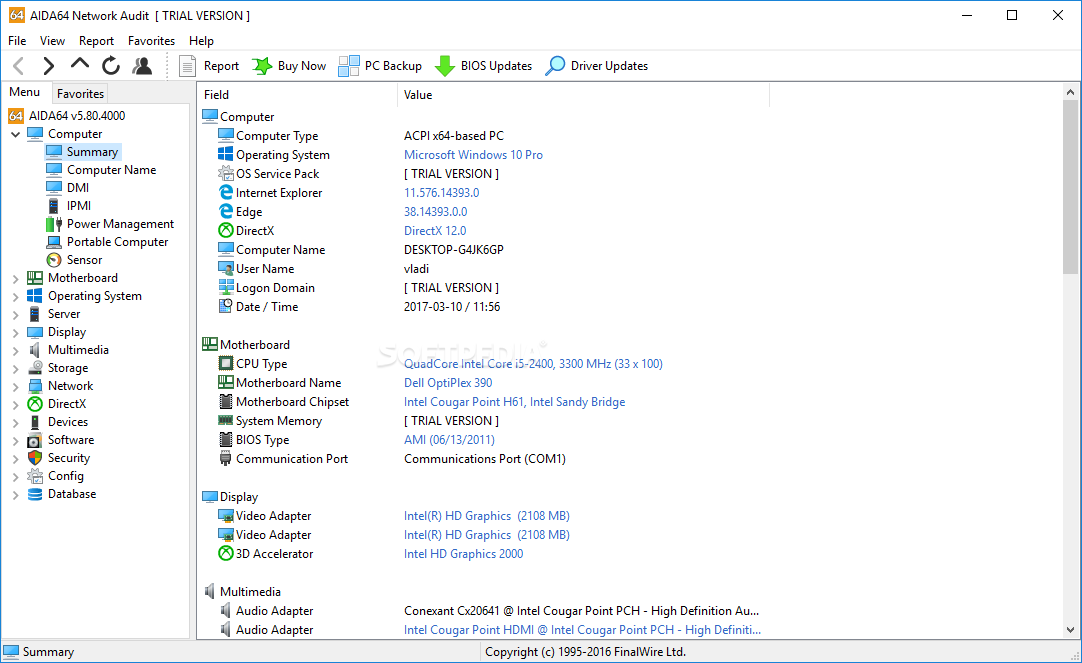Click the scrollbar up arrow

point(1070,92)
